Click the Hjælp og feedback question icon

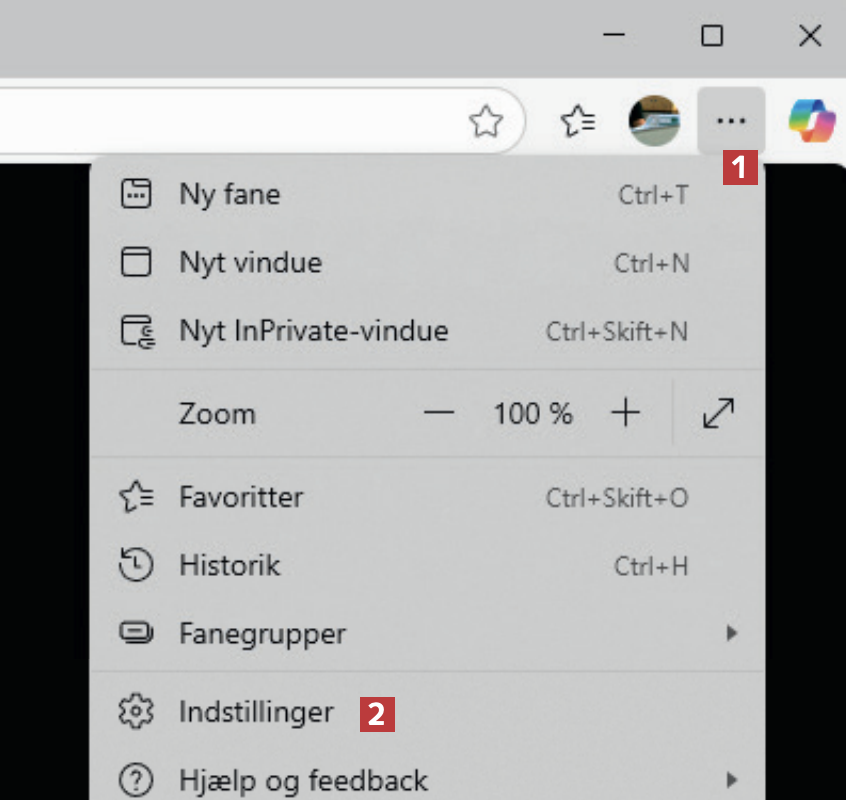[136, 779]
